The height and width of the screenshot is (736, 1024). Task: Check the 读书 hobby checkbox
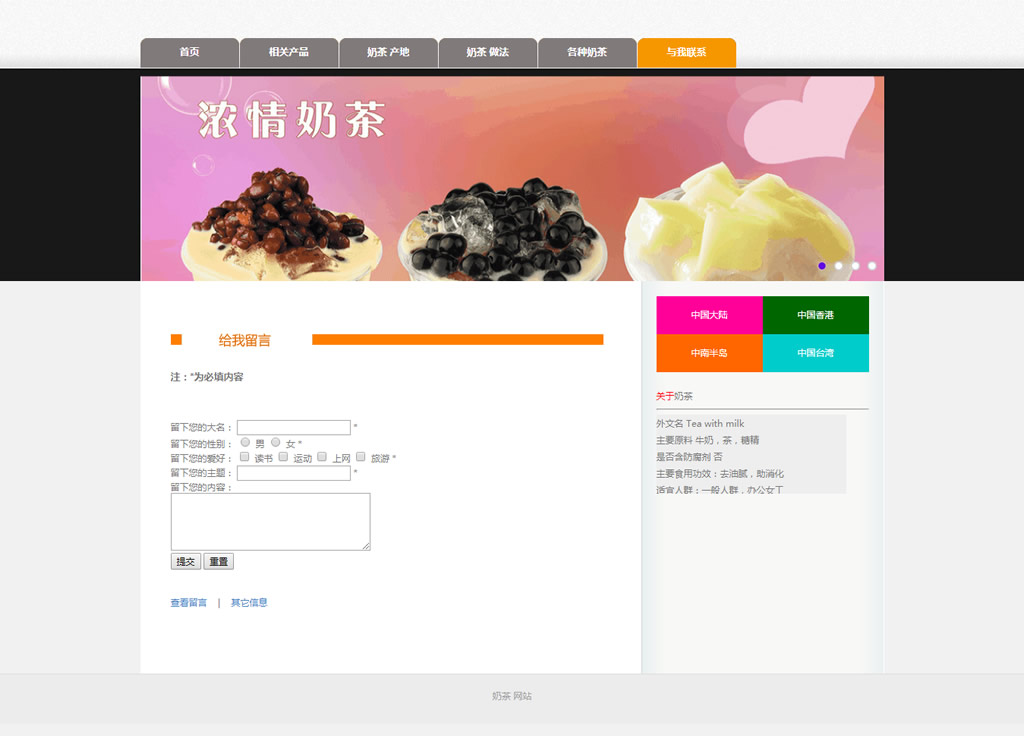[245, 457]
